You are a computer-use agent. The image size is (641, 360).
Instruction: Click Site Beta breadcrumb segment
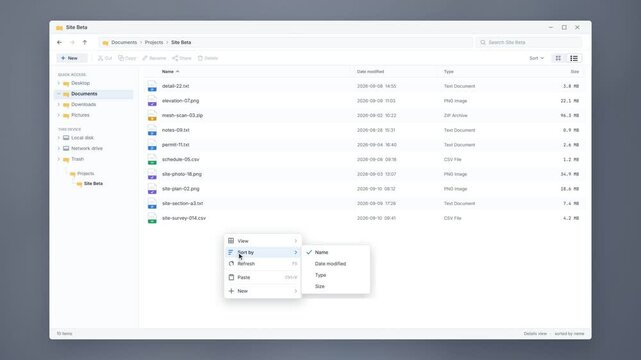pyautogui.click(x=181, y=42)
